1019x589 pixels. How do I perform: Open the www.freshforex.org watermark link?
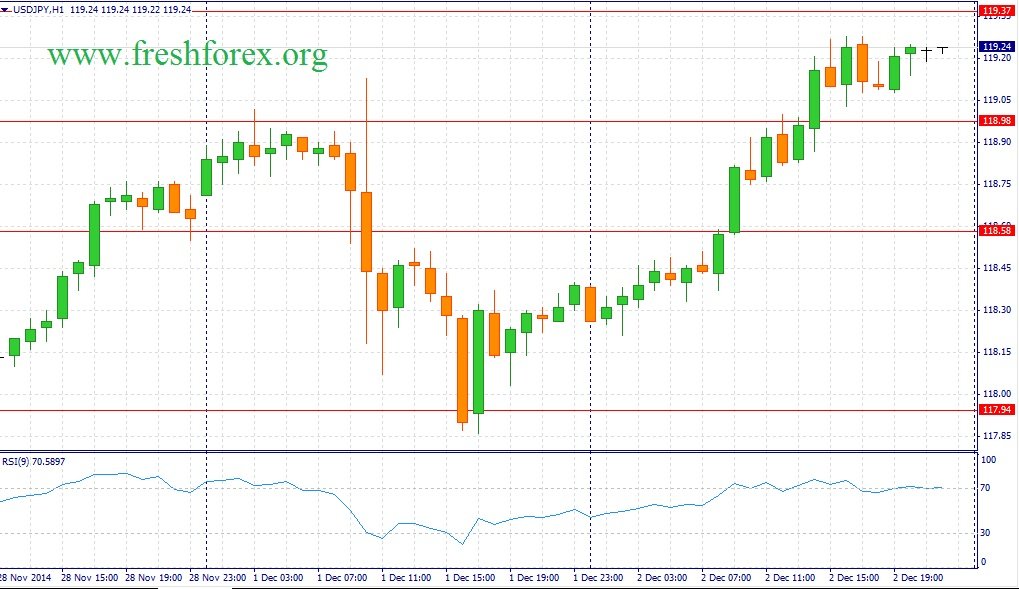[x=187, y=55]
